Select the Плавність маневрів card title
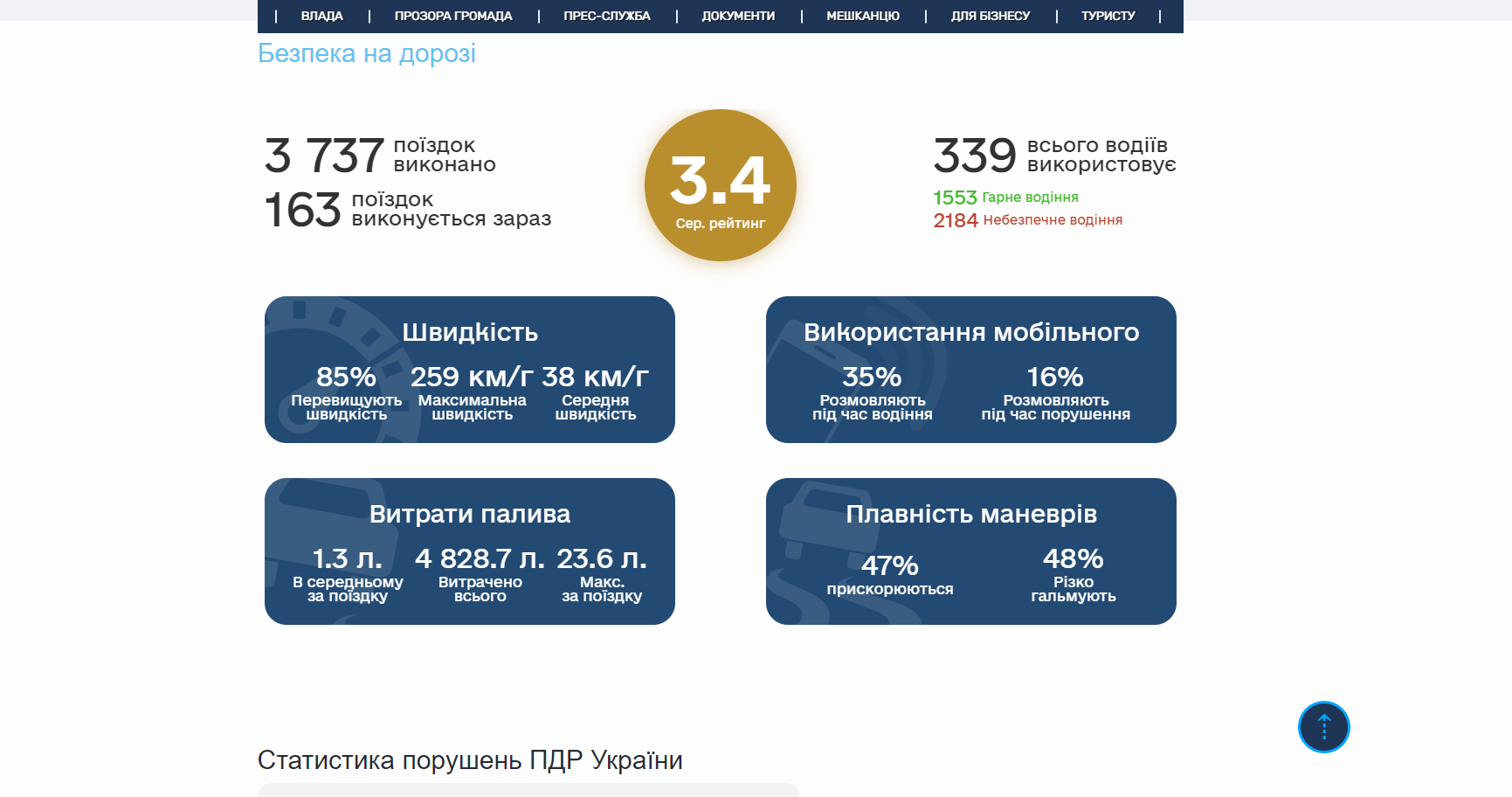Screen dimensions: 1512x797 pyautogui.click(x=971, y=515)
